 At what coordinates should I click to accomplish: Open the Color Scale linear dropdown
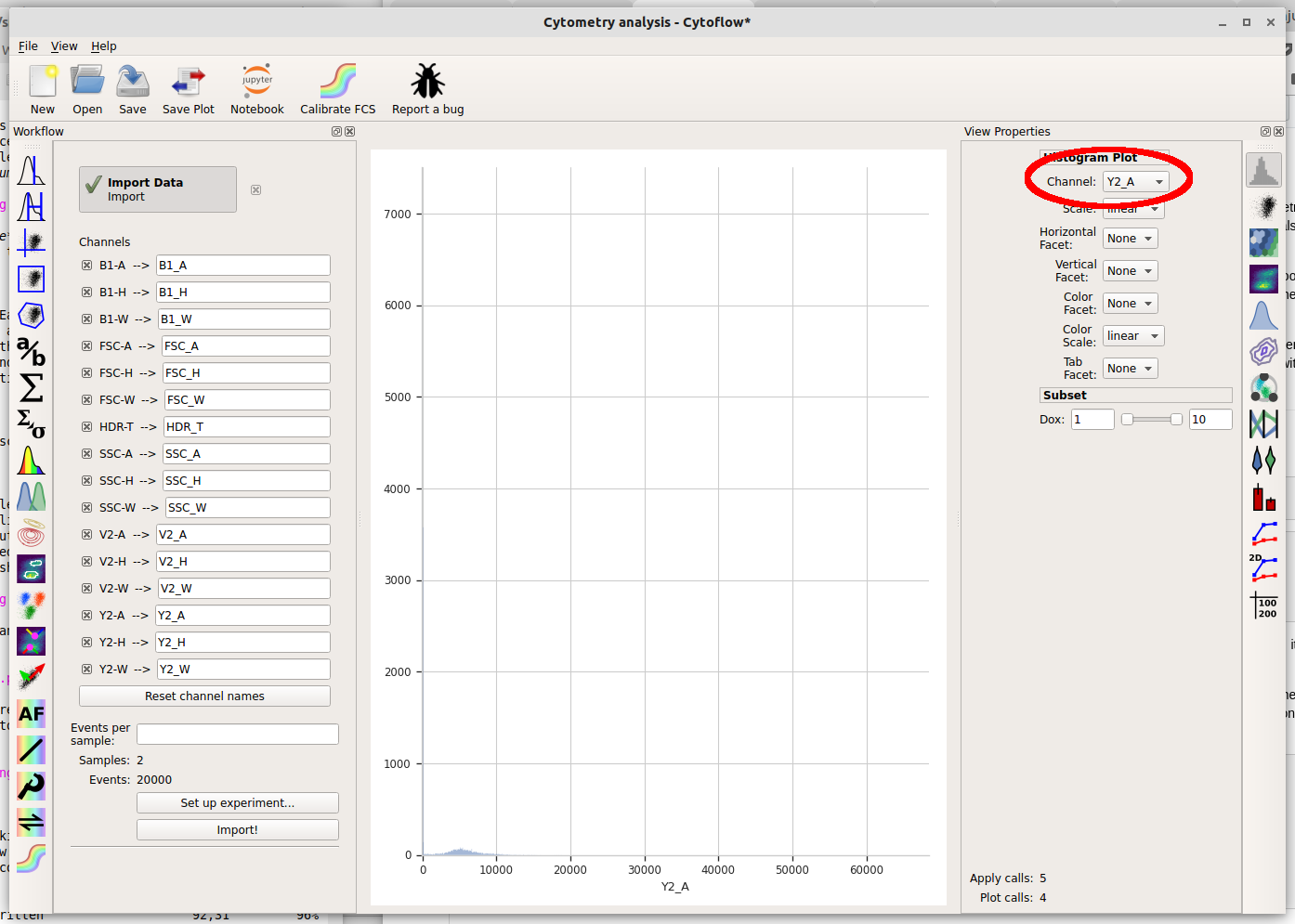pos(1132,336)
